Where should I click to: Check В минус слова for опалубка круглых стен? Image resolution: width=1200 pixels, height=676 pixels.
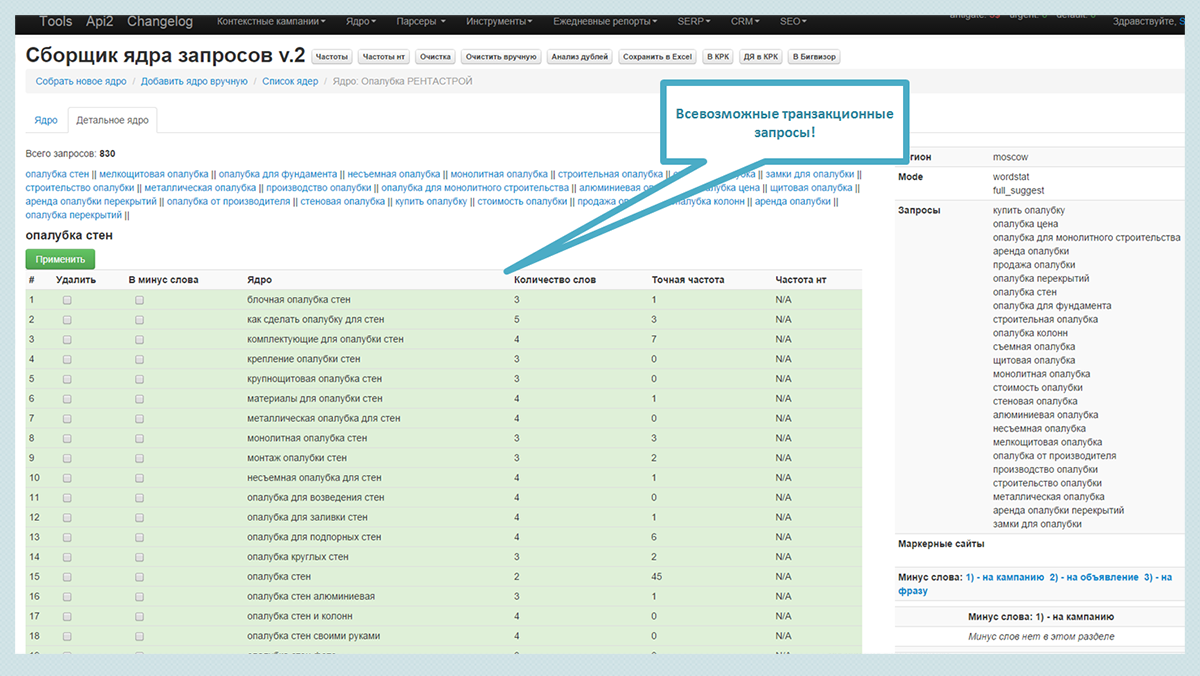139,557
